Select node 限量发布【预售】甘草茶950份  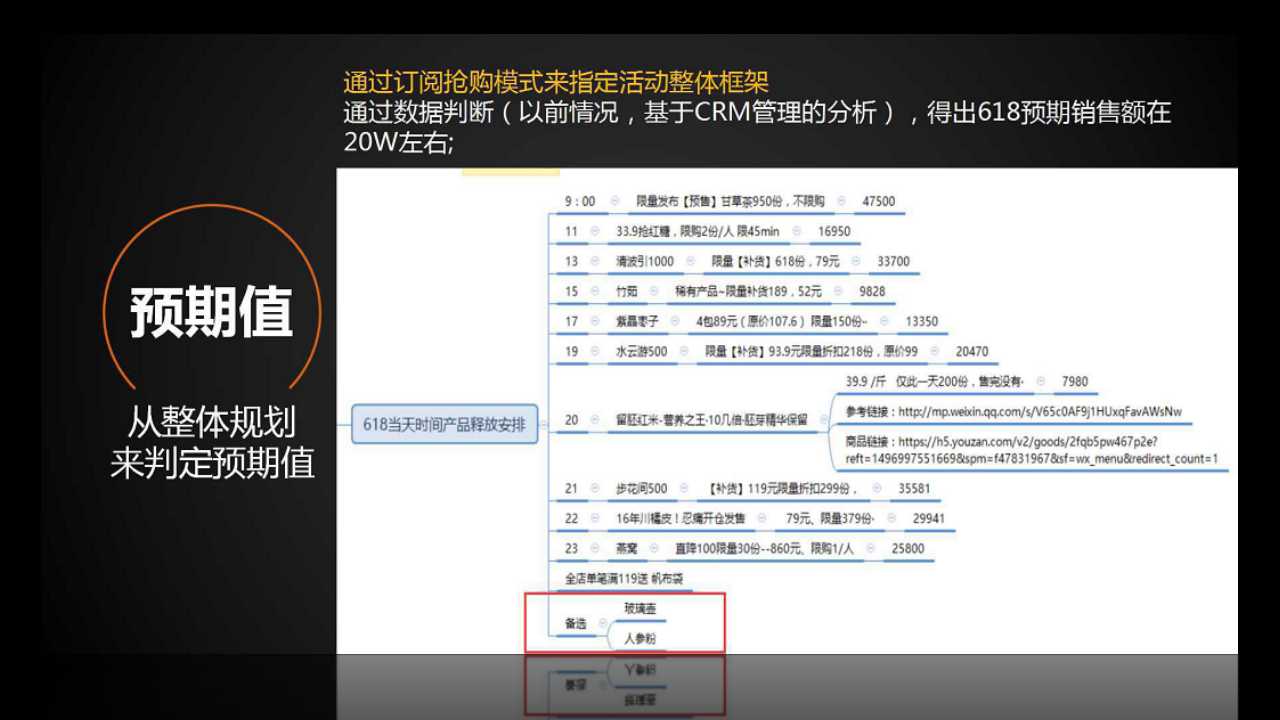[x=730, y=201]
